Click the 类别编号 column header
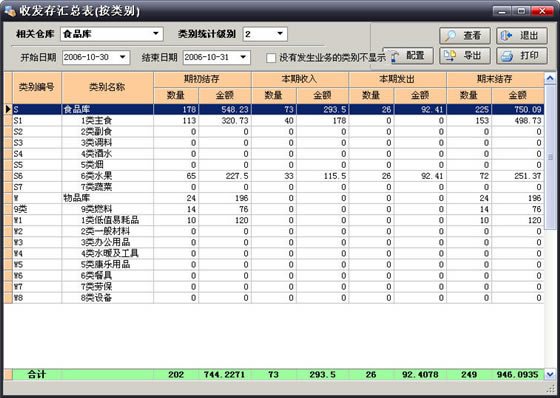560x398 pixels. pyautogui.click(x=37, y=88)
